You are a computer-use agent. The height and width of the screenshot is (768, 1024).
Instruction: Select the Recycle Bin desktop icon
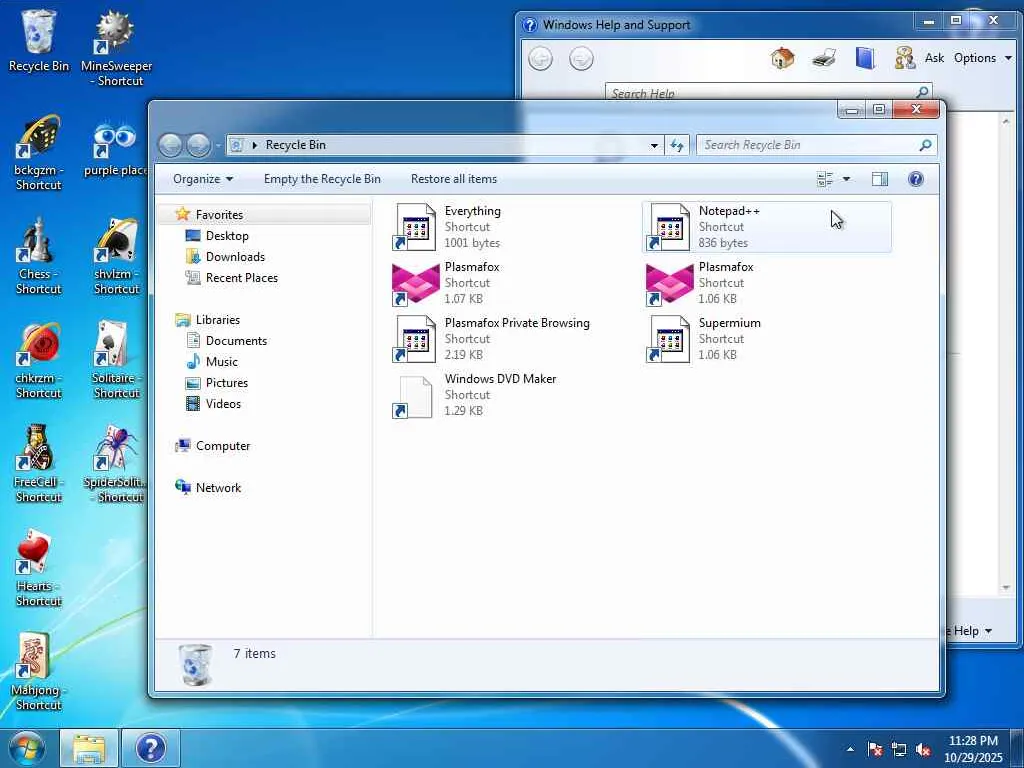[39, 40]
